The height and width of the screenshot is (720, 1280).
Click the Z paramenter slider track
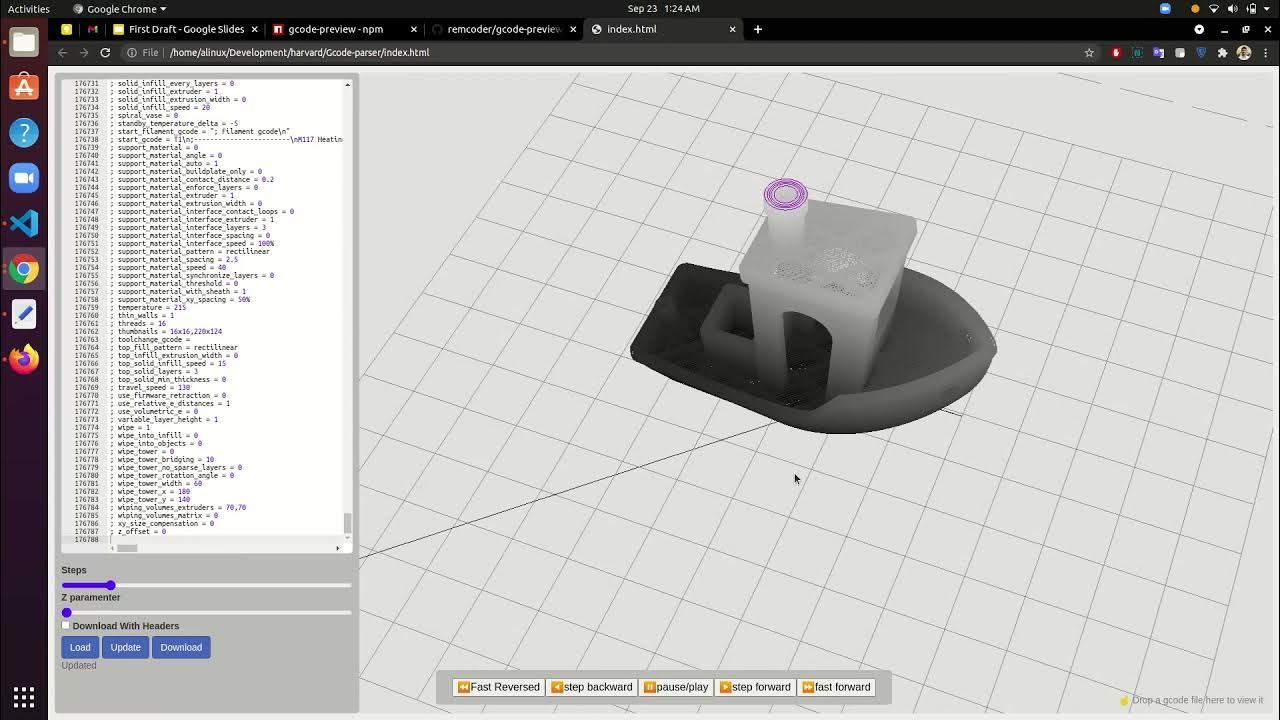click(x=207, y=612)
